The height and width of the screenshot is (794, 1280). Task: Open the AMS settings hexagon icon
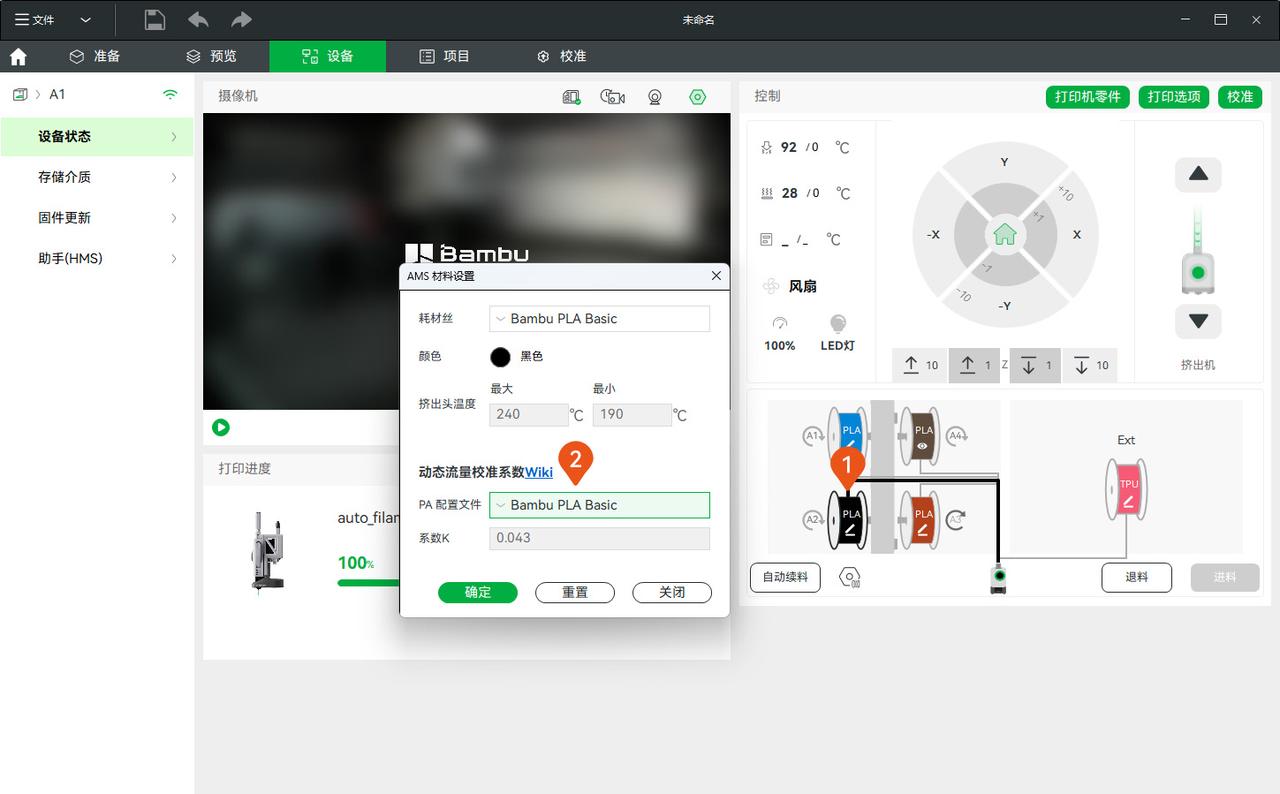pyautogui.click(x=849, y=578)
